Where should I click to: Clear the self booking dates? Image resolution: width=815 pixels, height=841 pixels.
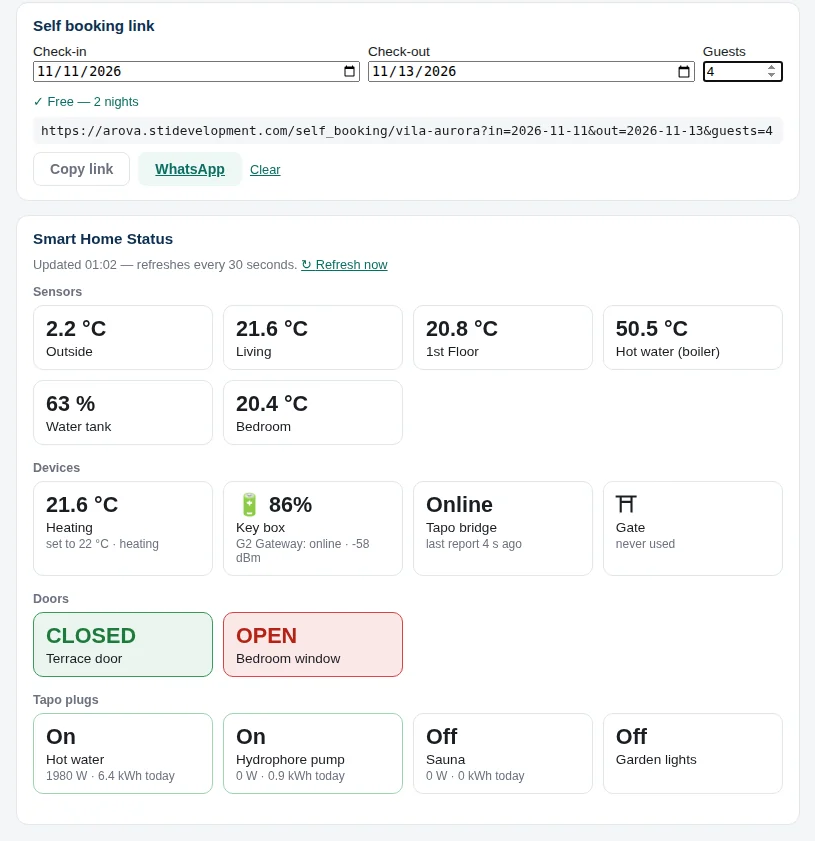point(265,169)
